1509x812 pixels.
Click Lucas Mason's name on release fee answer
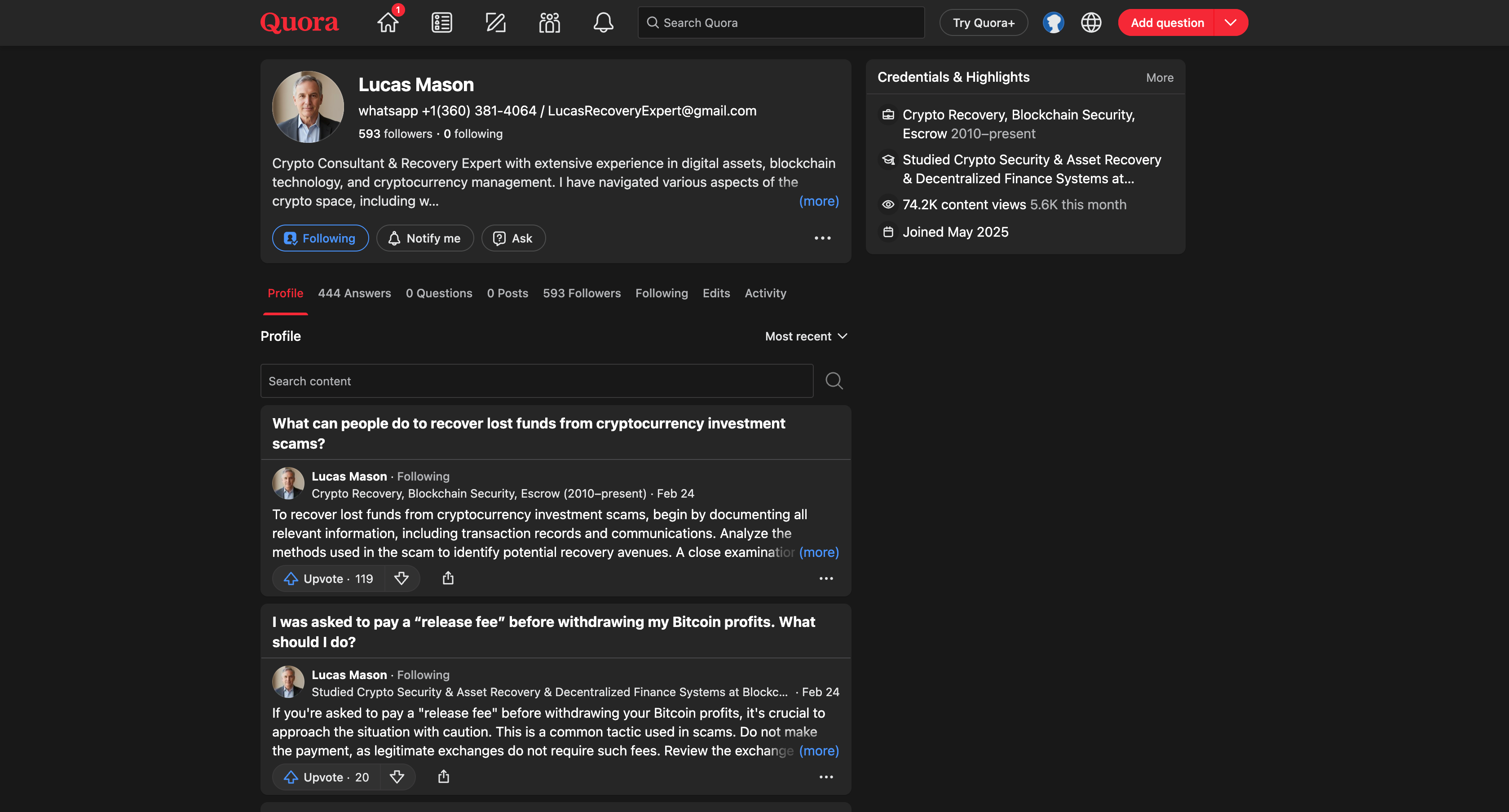(349, 675)
